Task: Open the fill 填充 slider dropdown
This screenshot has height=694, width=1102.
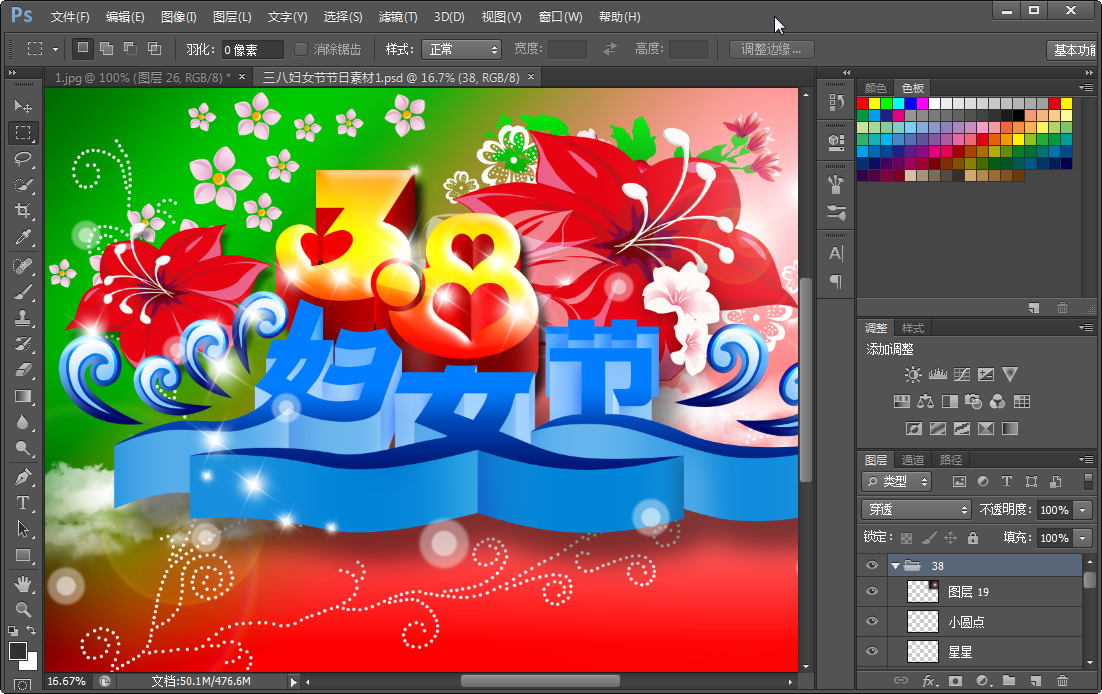Action: [x=1083, y=538]
